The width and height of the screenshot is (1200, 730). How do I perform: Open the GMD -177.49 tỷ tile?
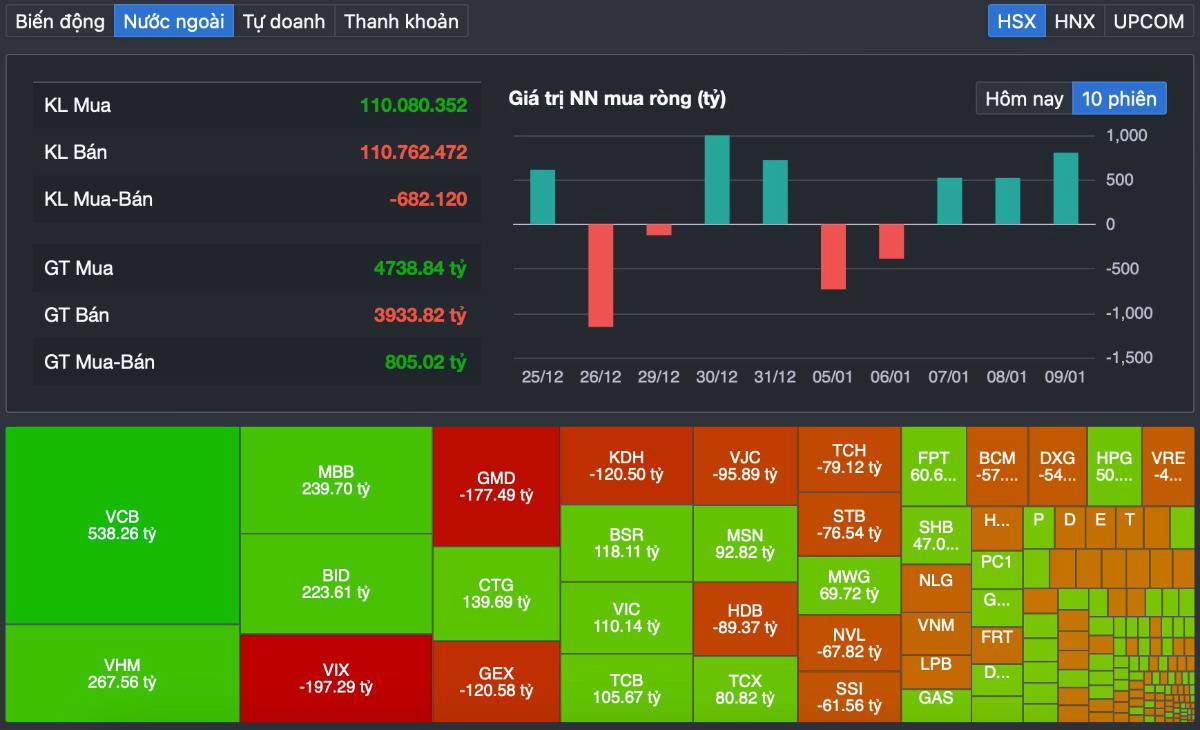[x=496, y=487]
